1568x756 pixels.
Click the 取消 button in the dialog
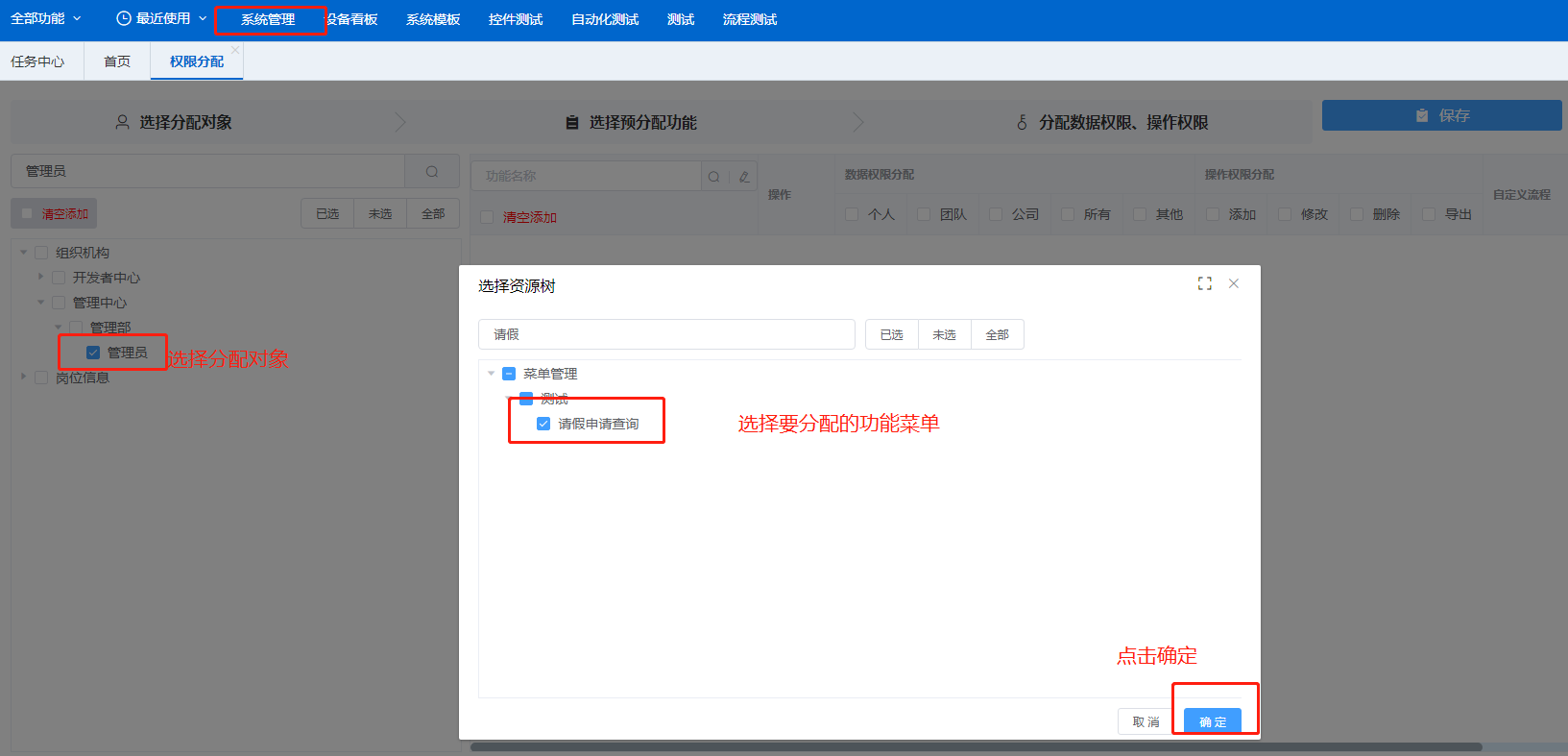[x=1146, y=721]
